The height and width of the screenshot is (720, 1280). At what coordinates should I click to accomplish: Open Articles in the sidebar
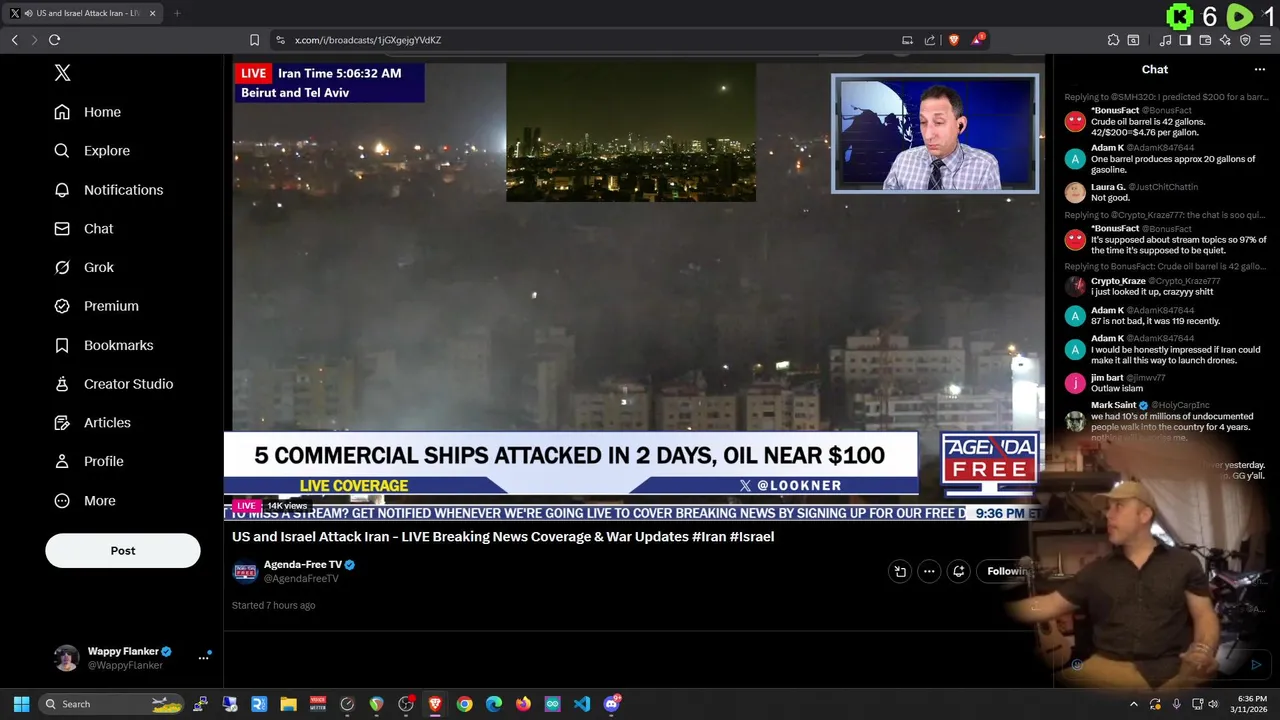[92, 423]
